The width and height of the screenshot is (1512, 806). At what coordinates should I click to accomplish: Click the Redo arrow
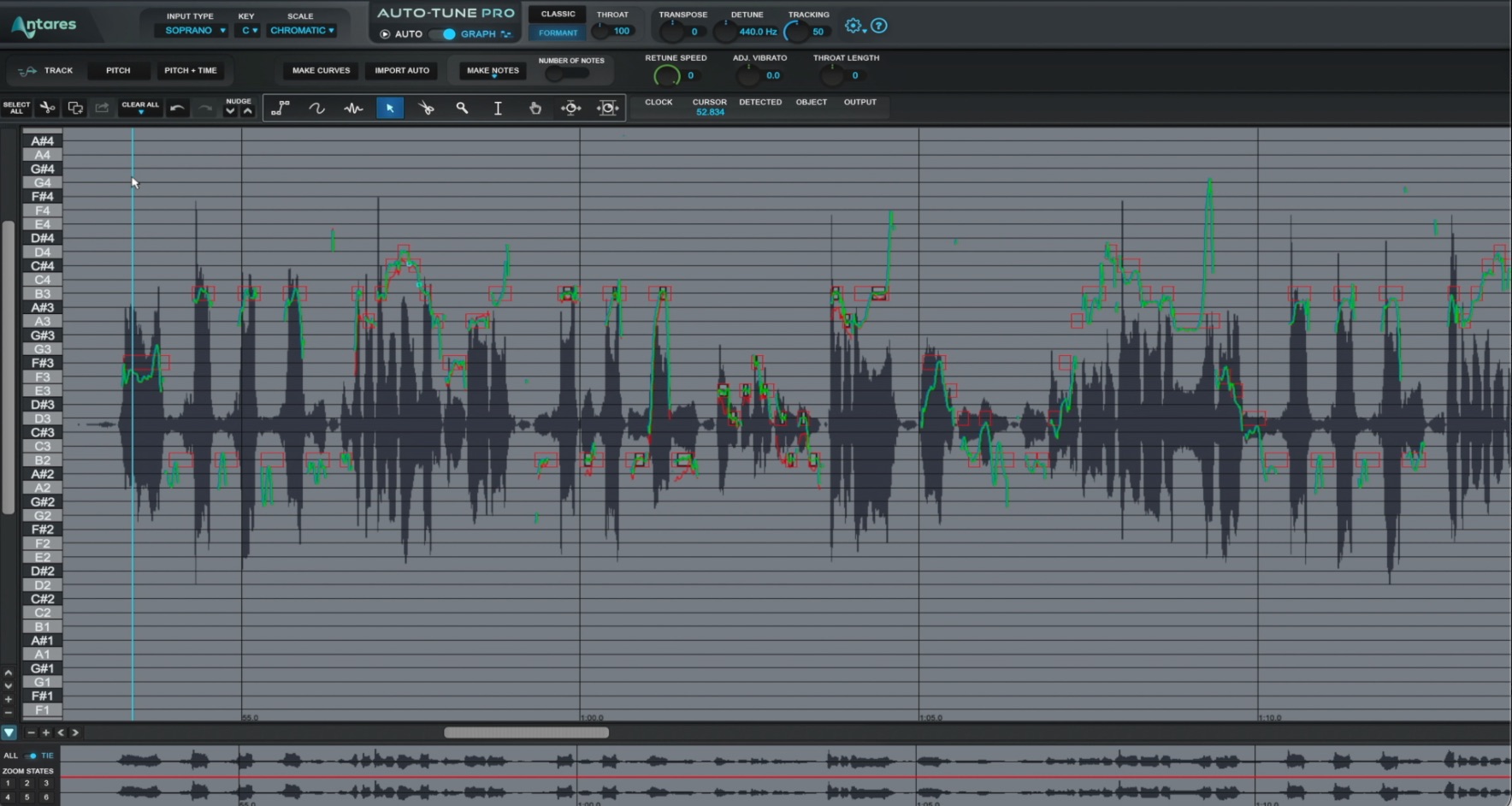[204, 108]
